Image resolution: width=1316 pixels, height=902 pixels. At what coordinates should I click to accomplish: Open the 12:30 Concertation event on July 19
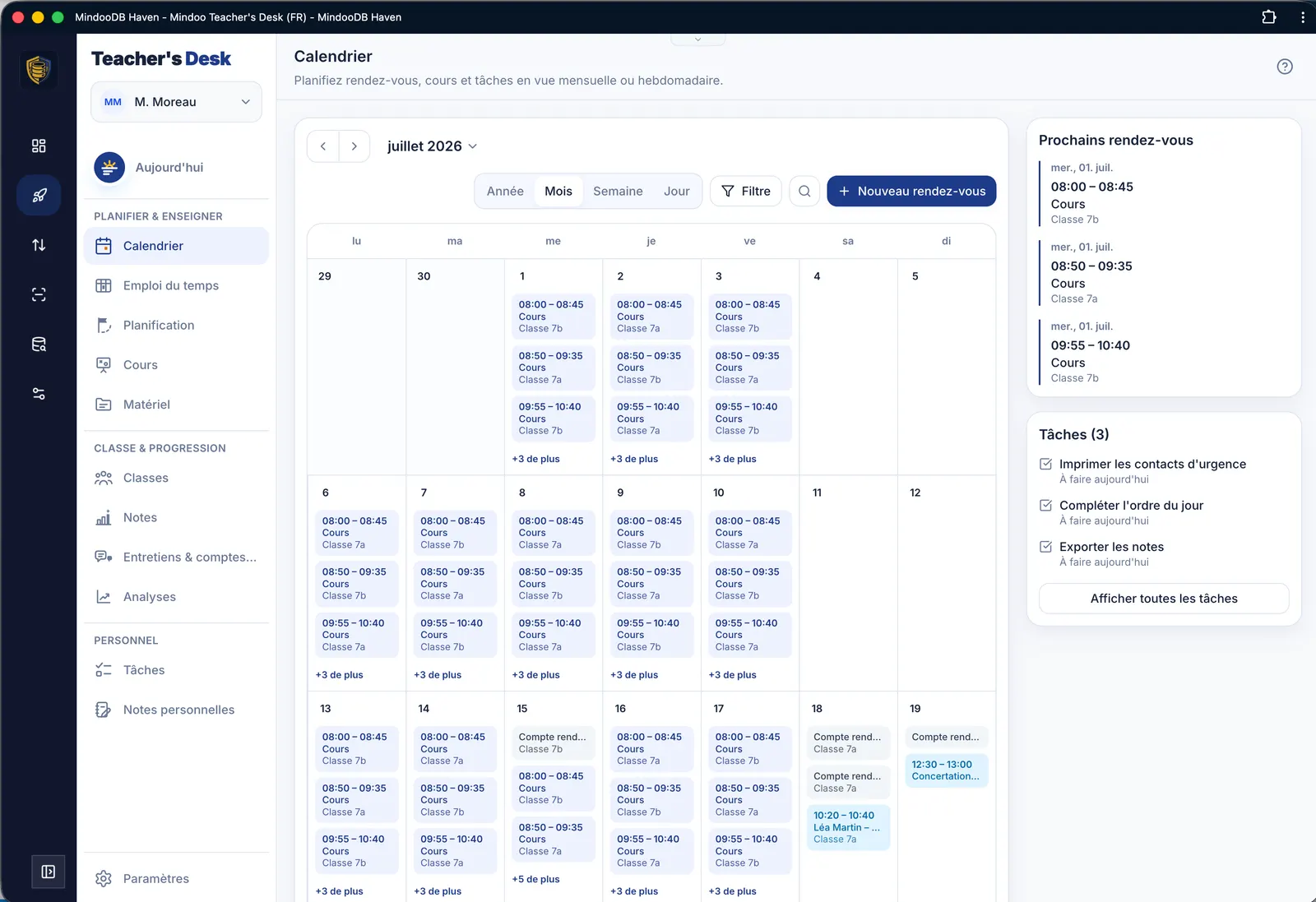(x=946, y=770)
